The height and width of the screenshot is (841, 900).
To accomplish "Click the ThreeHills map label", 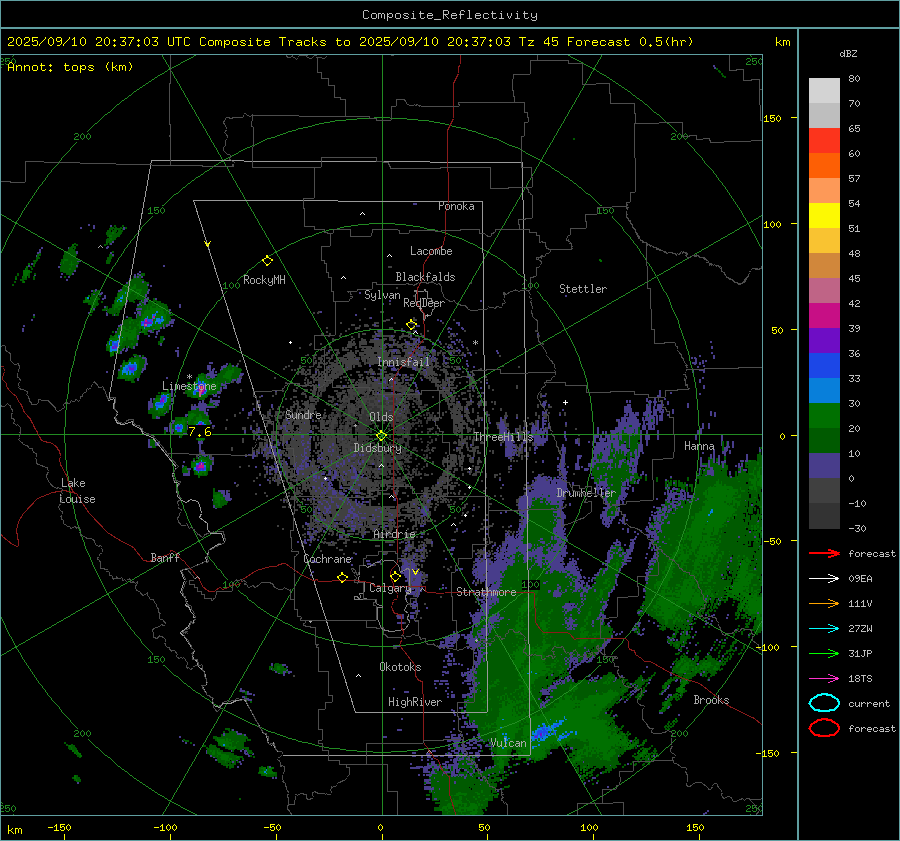I will click(503, 437).
